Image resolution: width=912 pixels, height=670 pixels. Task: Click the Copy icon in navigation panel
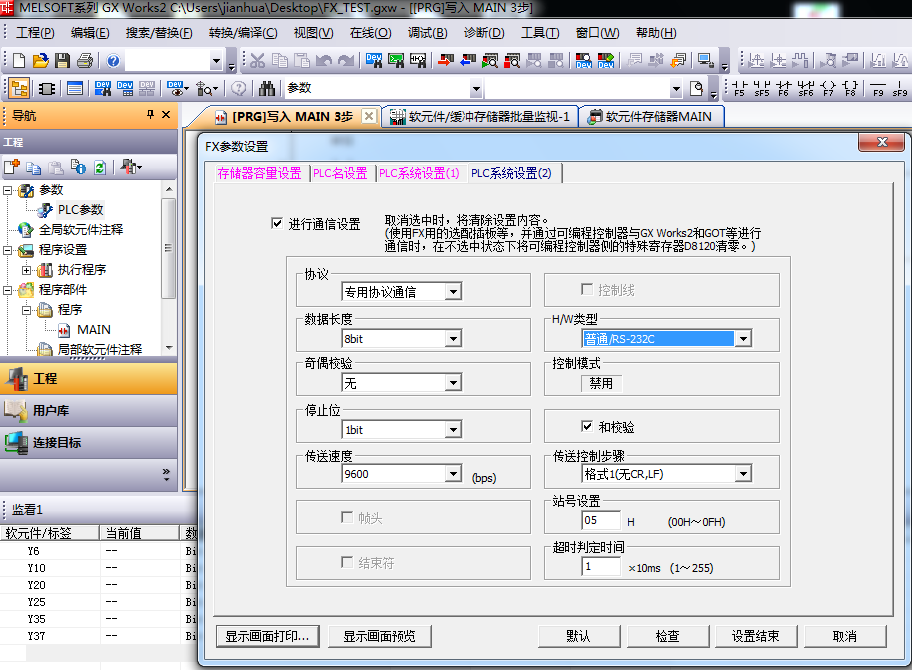pos(34,168)
